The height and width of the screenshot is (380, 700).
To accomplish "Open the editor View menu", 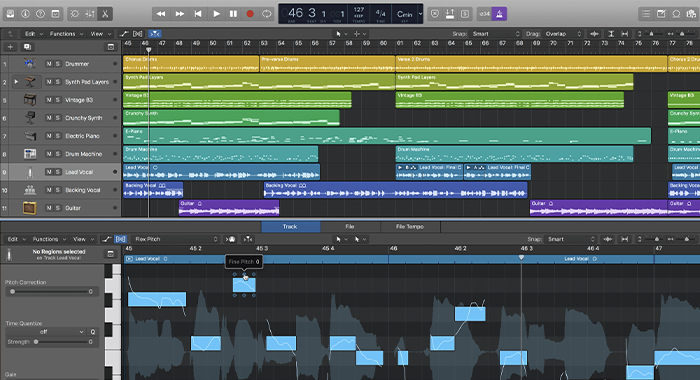I will (x=83, y=239).
